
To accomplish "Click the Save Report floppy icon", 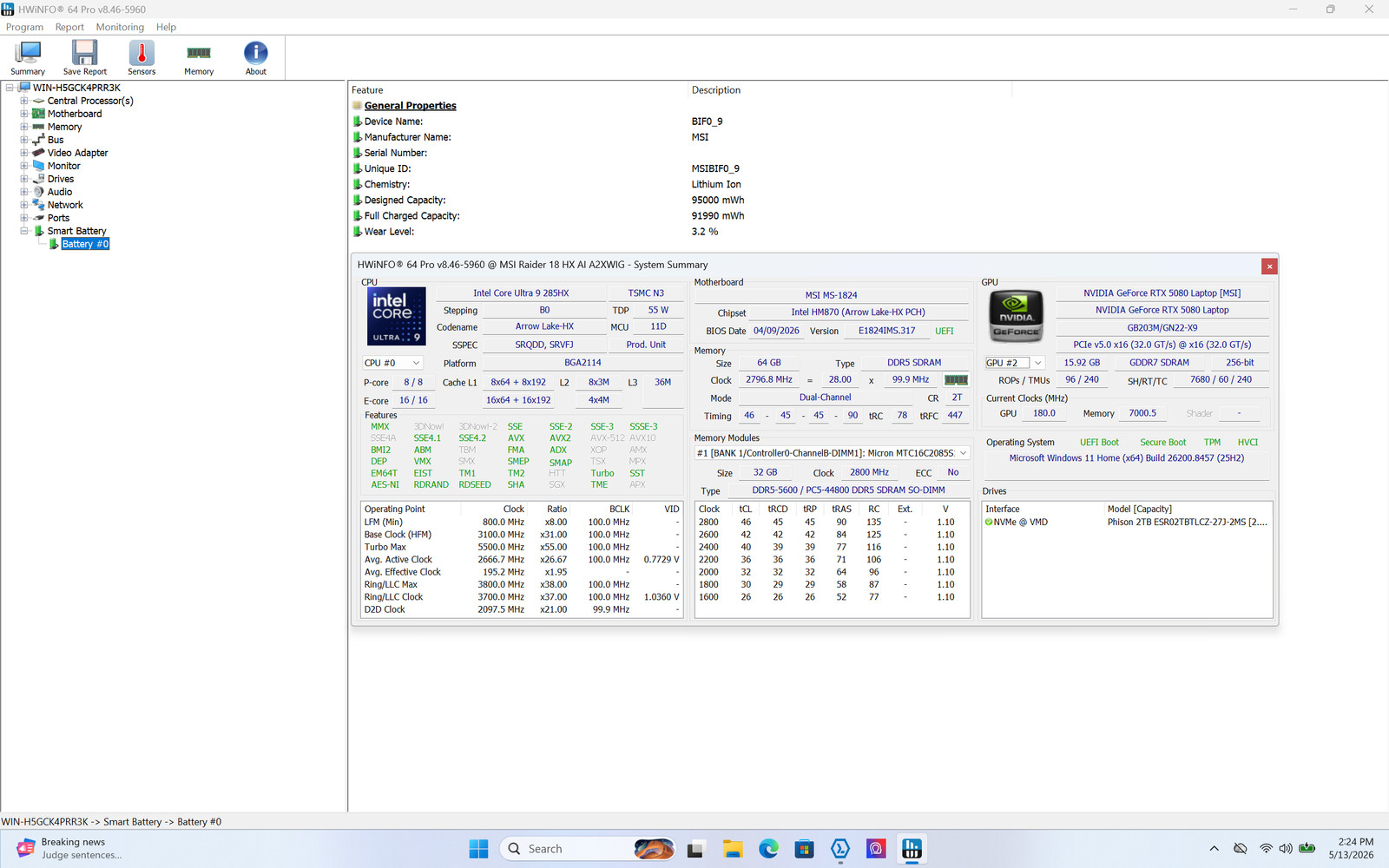I will click(x=84, y=58).
